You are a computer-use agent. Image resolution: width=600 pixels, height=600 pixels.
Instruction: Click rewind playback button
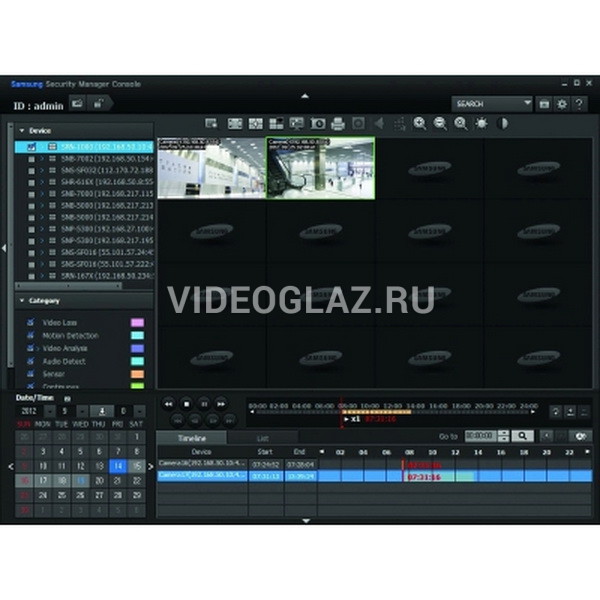tap(168, 404)
